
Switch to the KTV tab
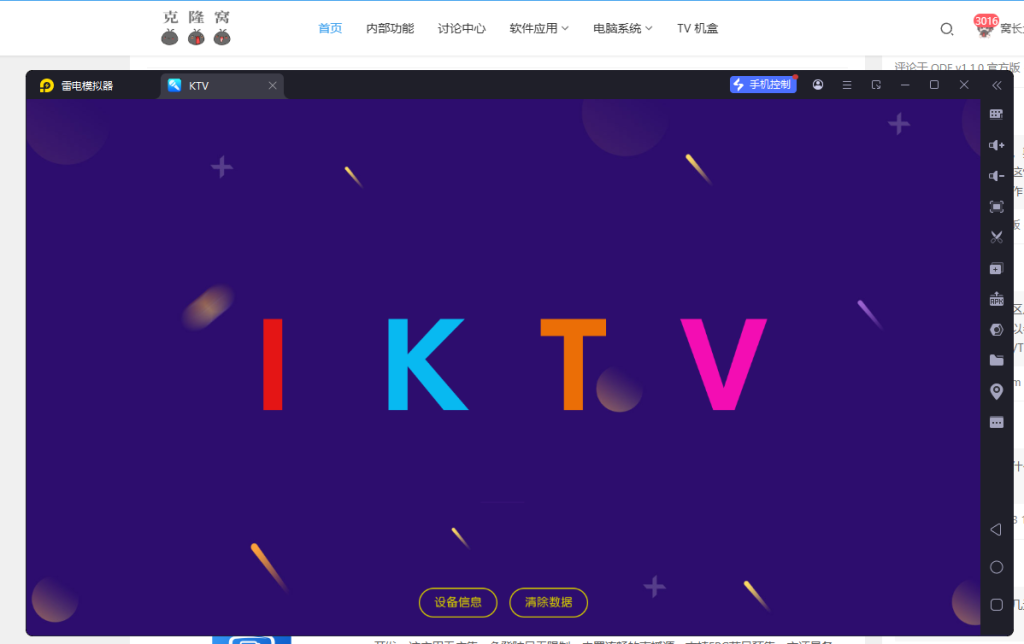click(221, 86)
